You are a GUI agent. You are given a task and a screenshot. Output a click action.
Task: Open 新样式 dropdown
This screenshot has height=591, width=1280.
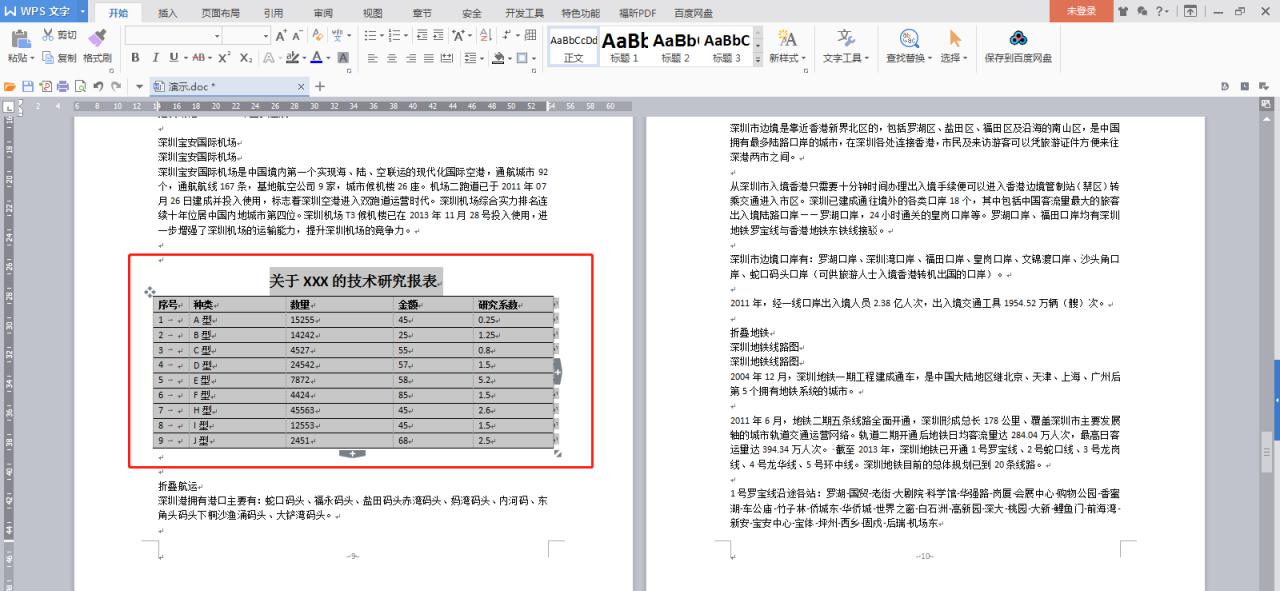pos(787,58)
